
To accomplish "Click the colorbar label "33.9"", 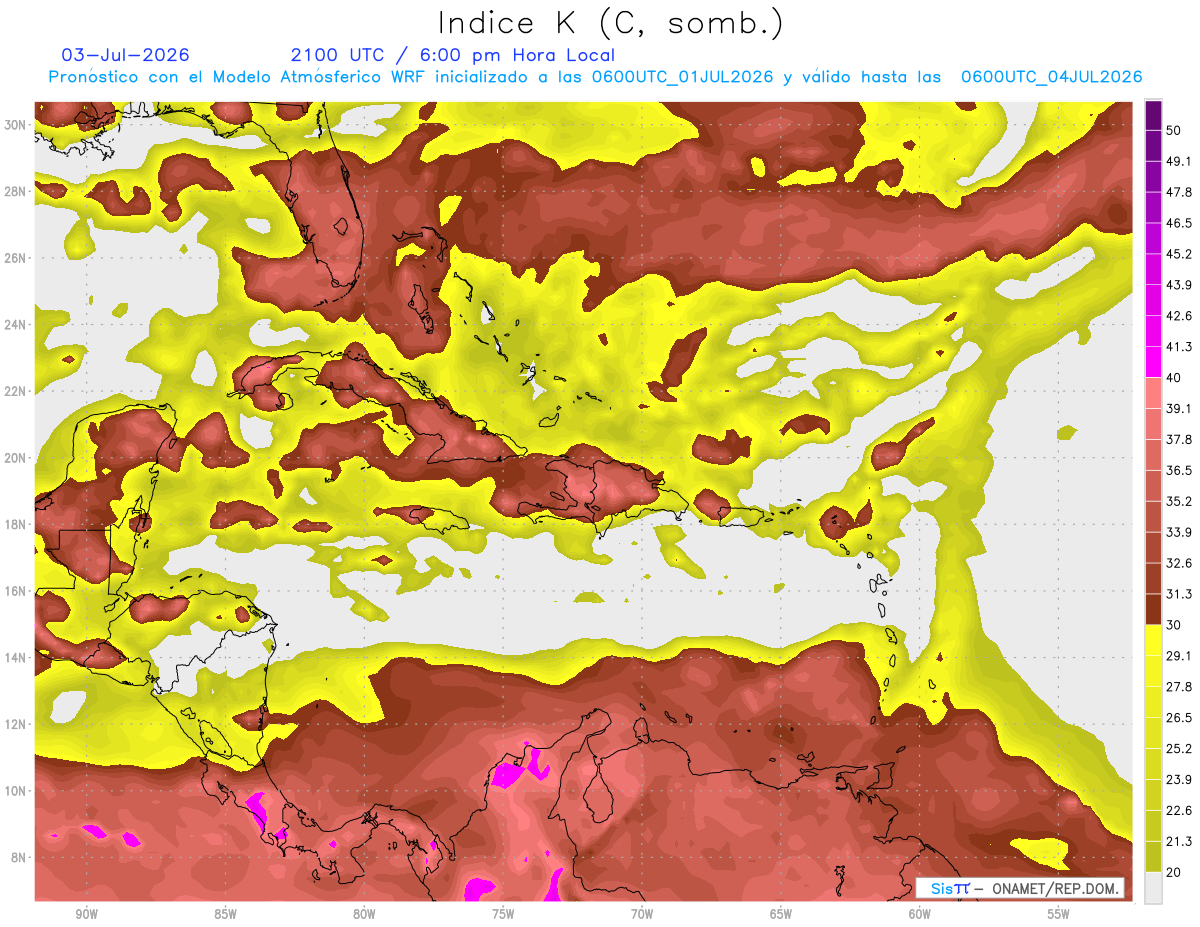I will tap(1179, 532).
